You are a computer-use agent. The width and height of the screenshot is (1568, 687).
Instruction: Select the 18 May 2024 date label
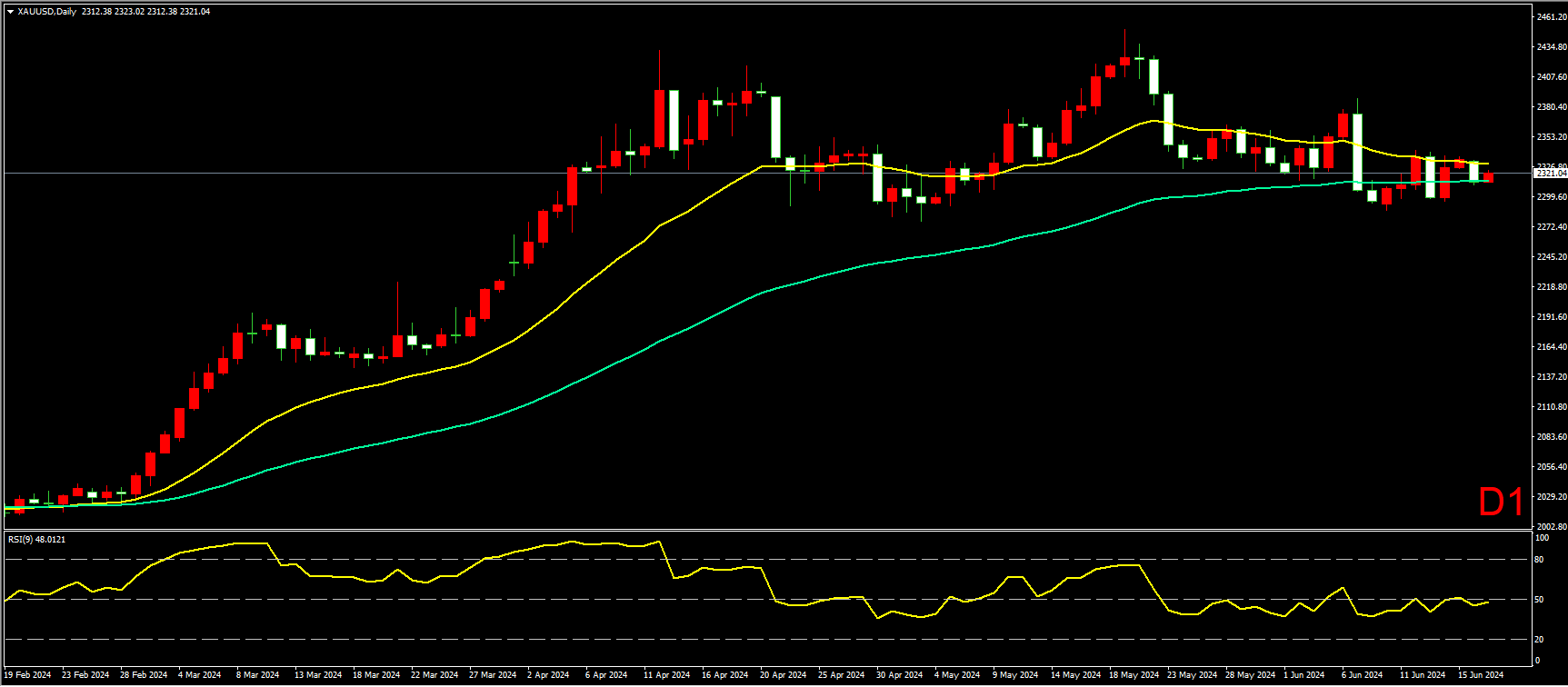[x=1134, y=675]
